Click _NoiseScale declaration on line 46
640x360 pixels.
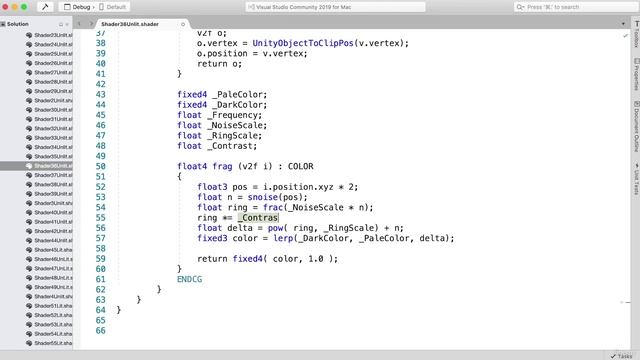point(237,126)
